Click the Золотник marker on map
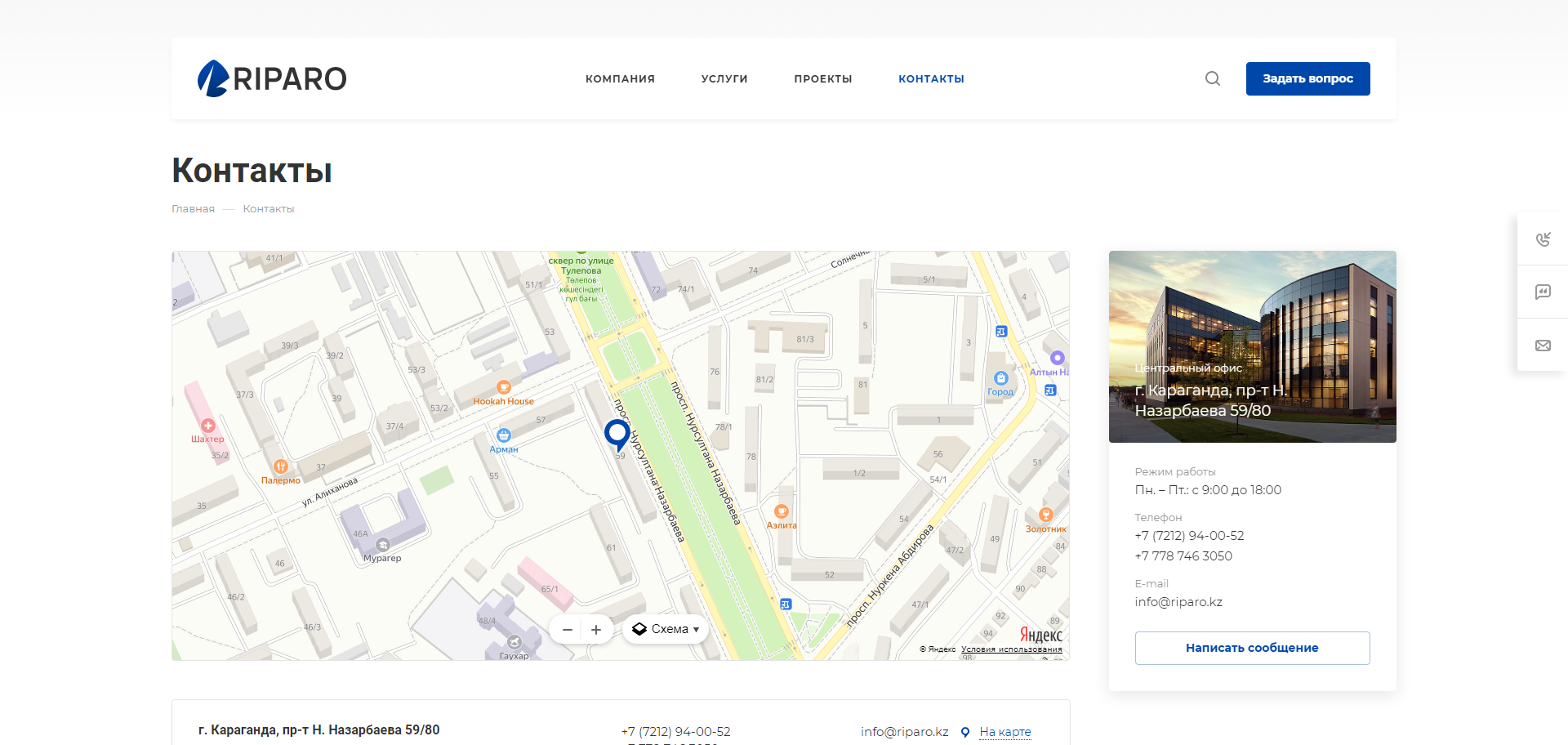The height and width of the screenshot is (745, 1568). tap(1046, 515)
